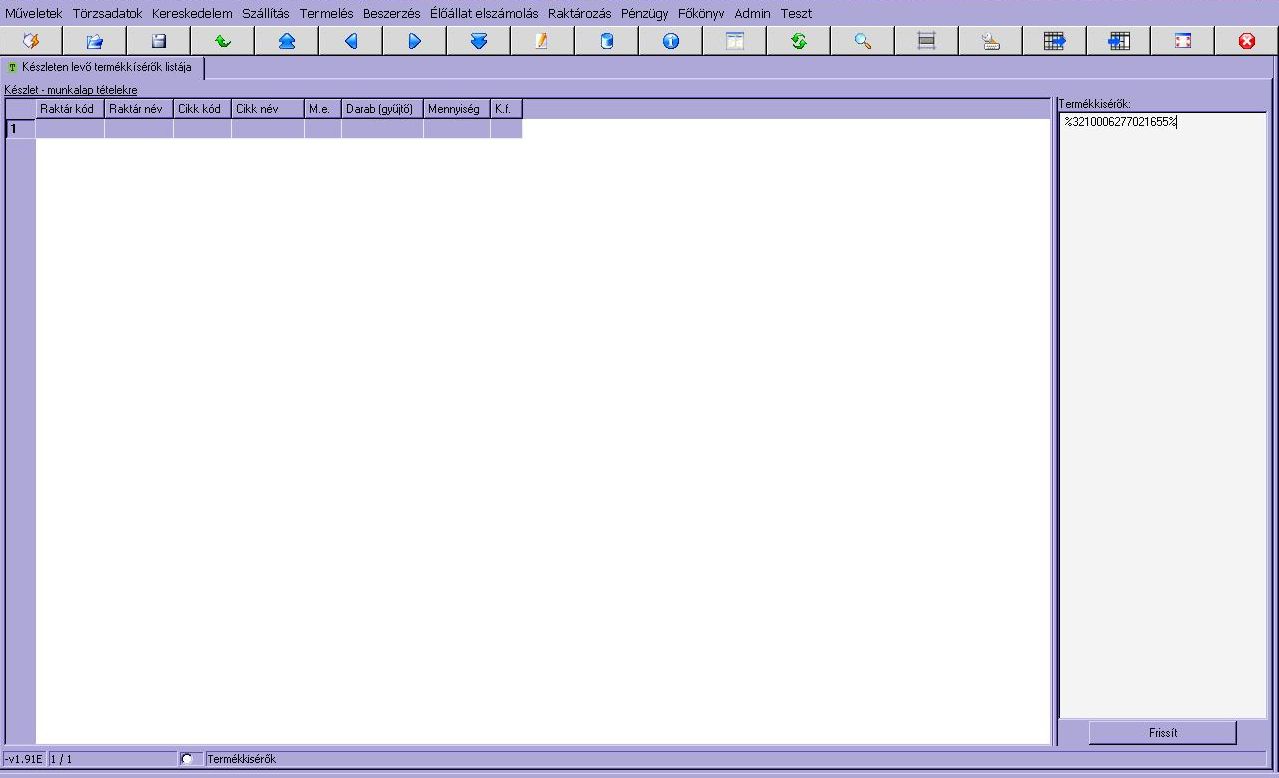Click the new record lightning icon
Screen dimensions: 1279x778
(x=31, y=41)
